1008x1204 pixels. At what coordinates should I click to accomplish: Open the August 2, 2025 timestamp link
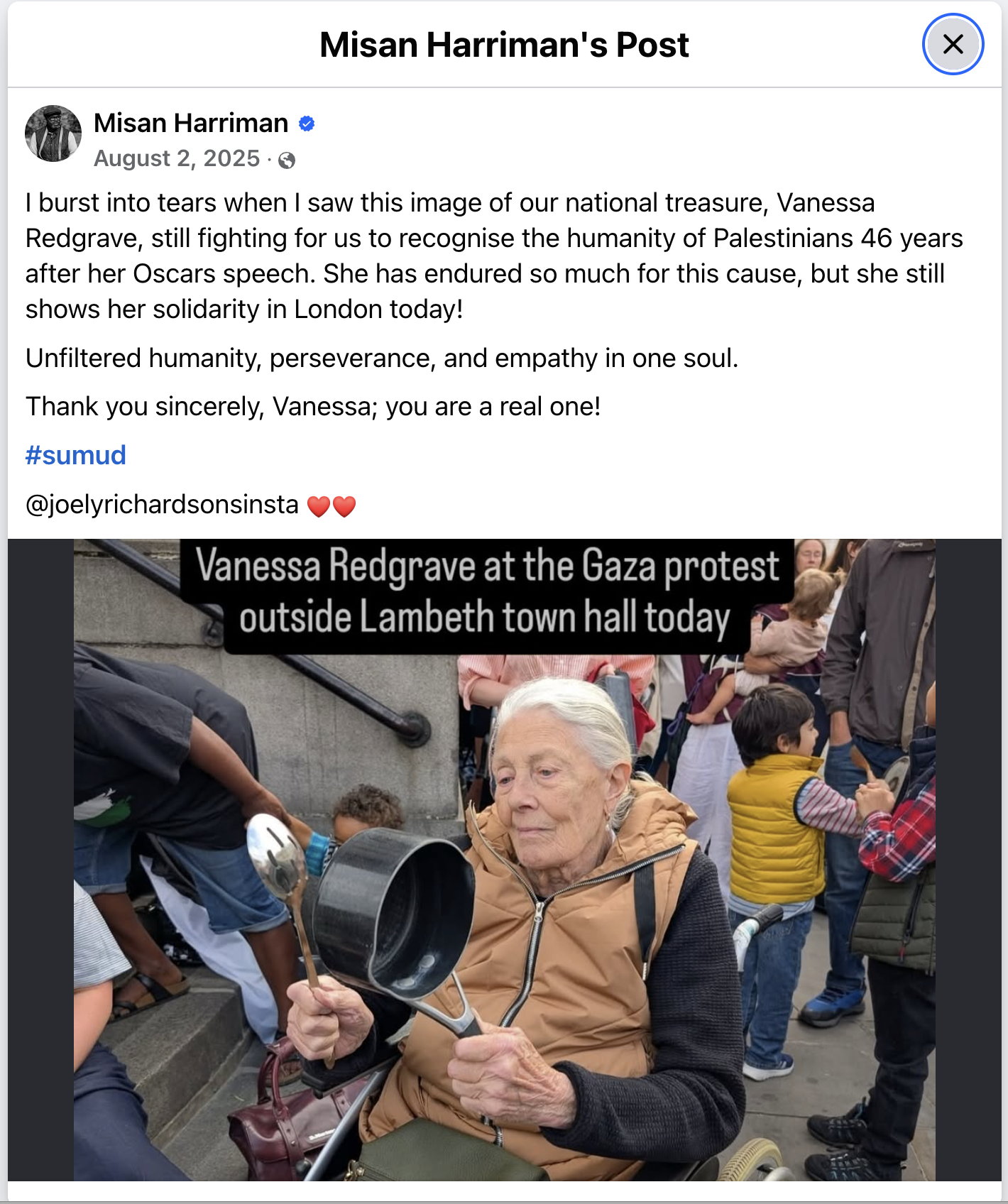[177, 158]
